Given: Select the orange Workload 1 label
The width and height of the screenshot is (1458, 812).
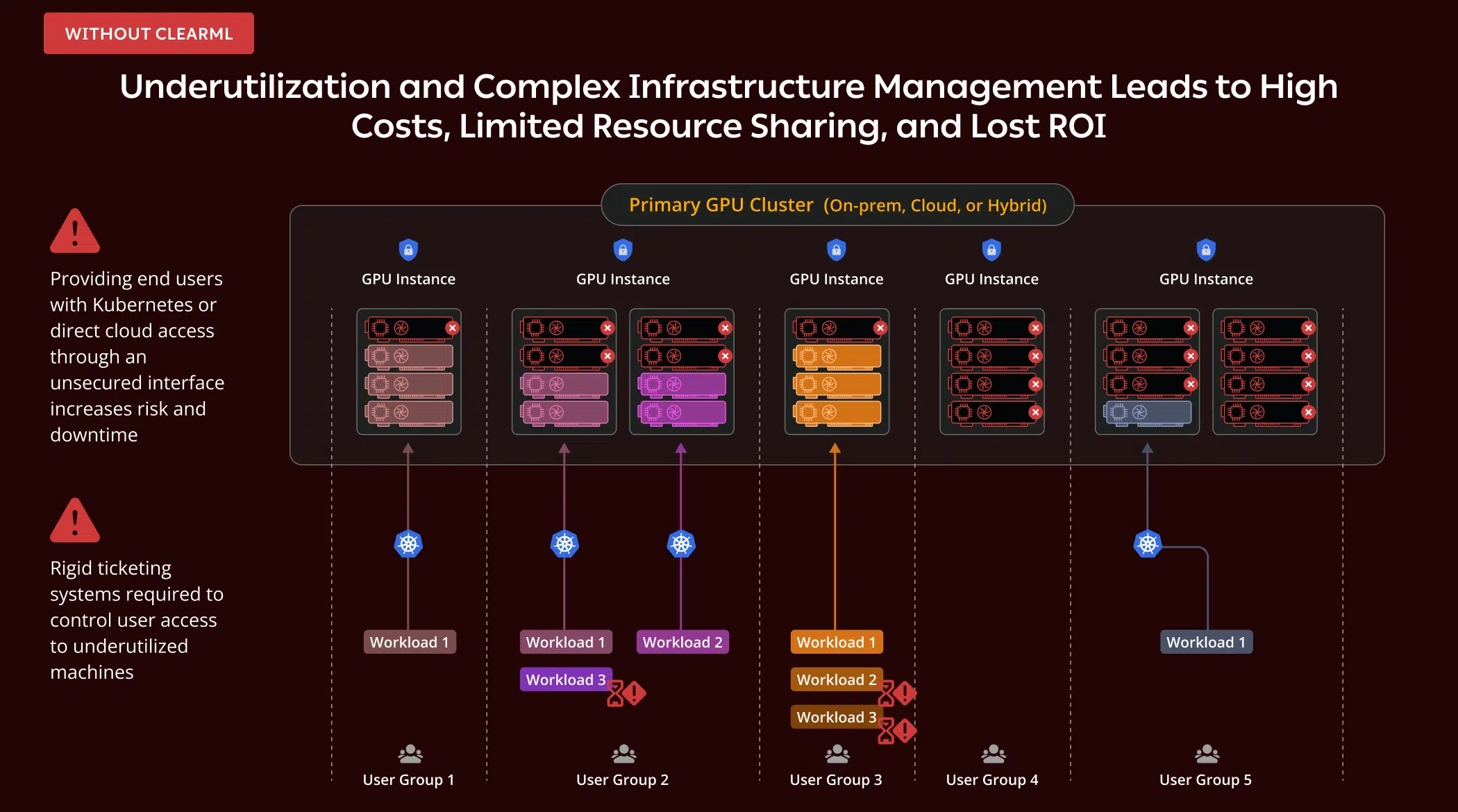Looking at the screenshot, I should tap(836, 642).
